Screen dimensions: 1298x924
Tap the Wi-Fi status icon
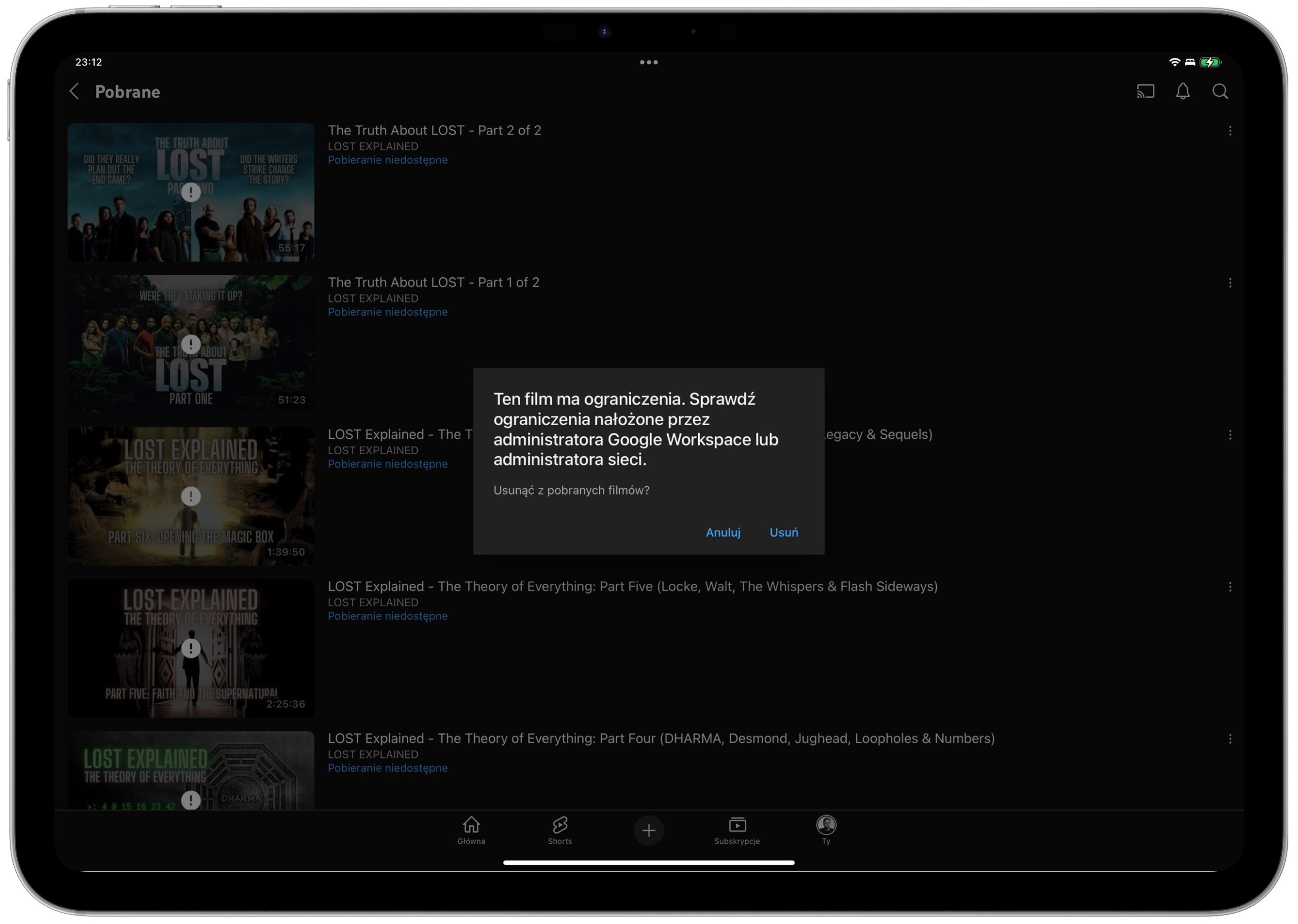coord(1174,62)
